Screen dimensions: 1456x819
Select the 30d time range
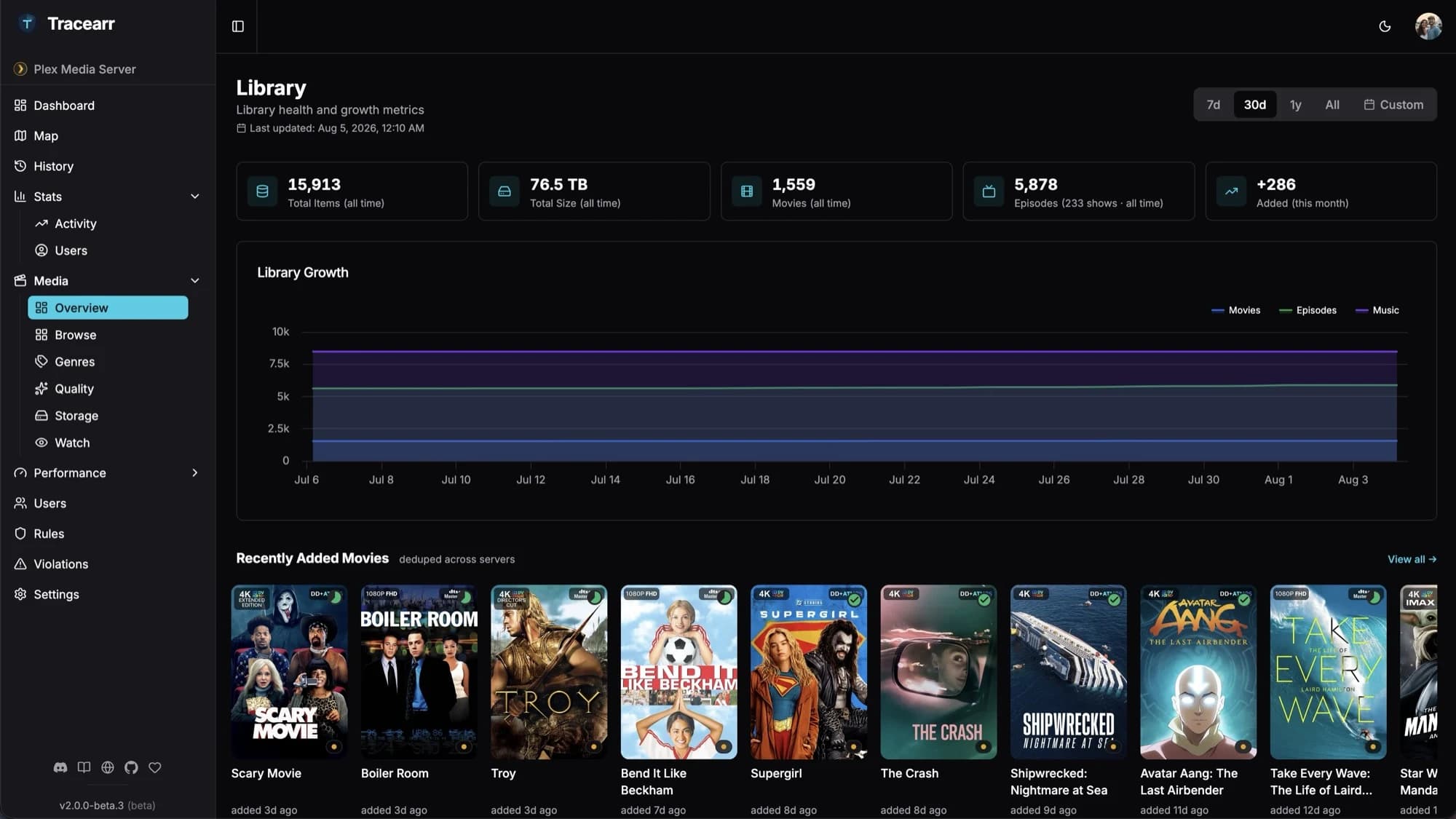pyautogui.click(x=1254, y=105)
